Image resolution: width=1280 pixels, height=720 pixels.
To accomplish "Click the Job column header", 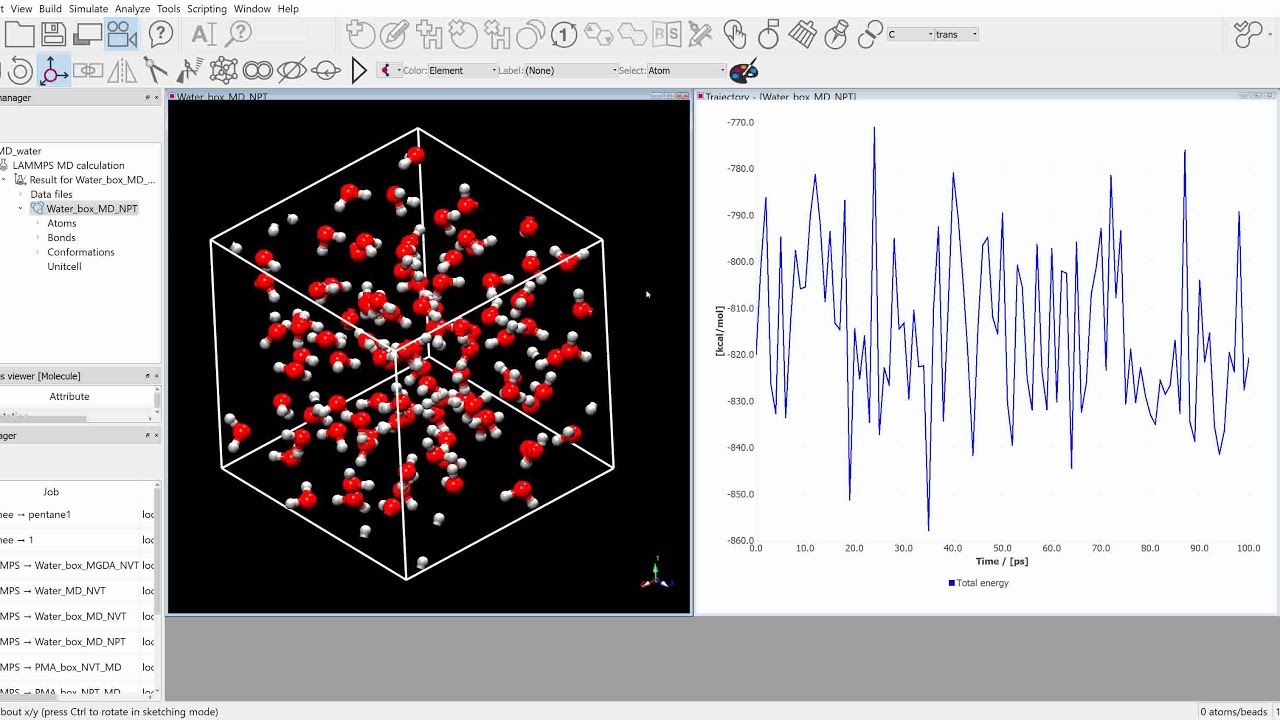I will 51,492.
